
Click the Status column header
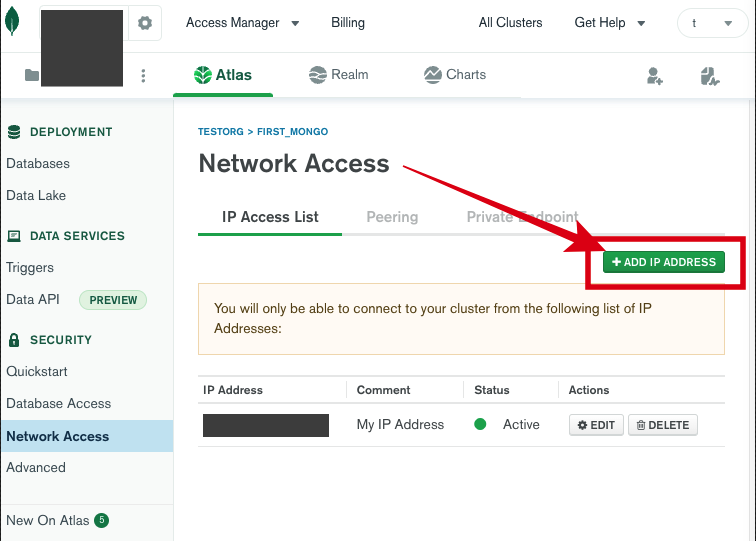click(x=492, y=390)
